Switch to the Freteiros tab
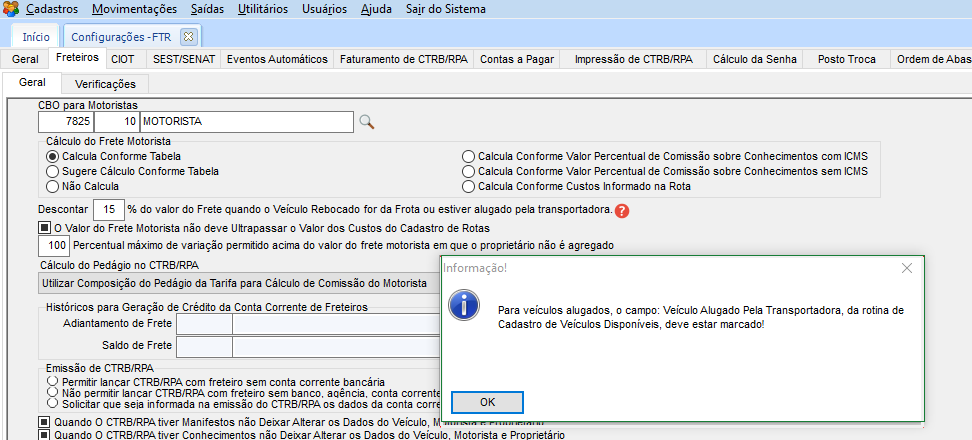 pos(77,58)
